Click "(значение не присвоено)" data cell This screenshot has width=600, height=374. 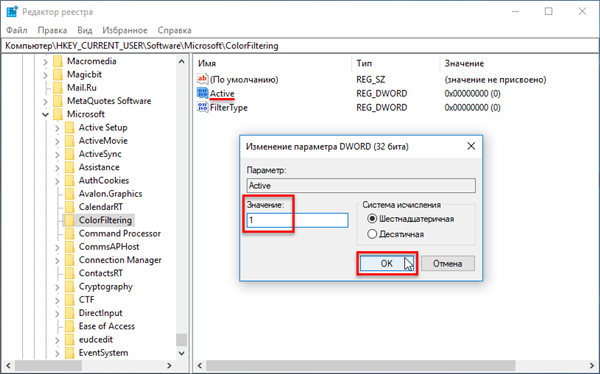(495, 80)
